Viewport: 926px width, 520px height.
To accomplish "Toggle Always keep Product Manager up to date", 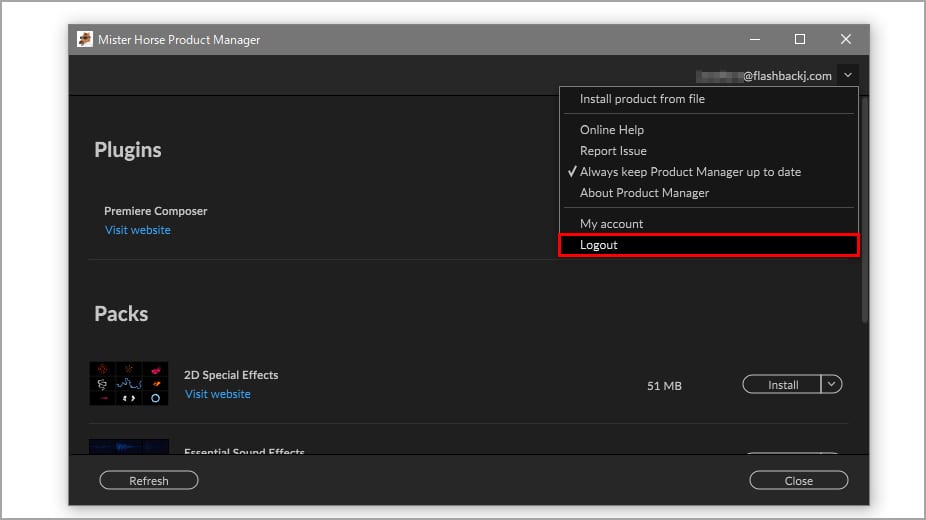I will point(690,172).
